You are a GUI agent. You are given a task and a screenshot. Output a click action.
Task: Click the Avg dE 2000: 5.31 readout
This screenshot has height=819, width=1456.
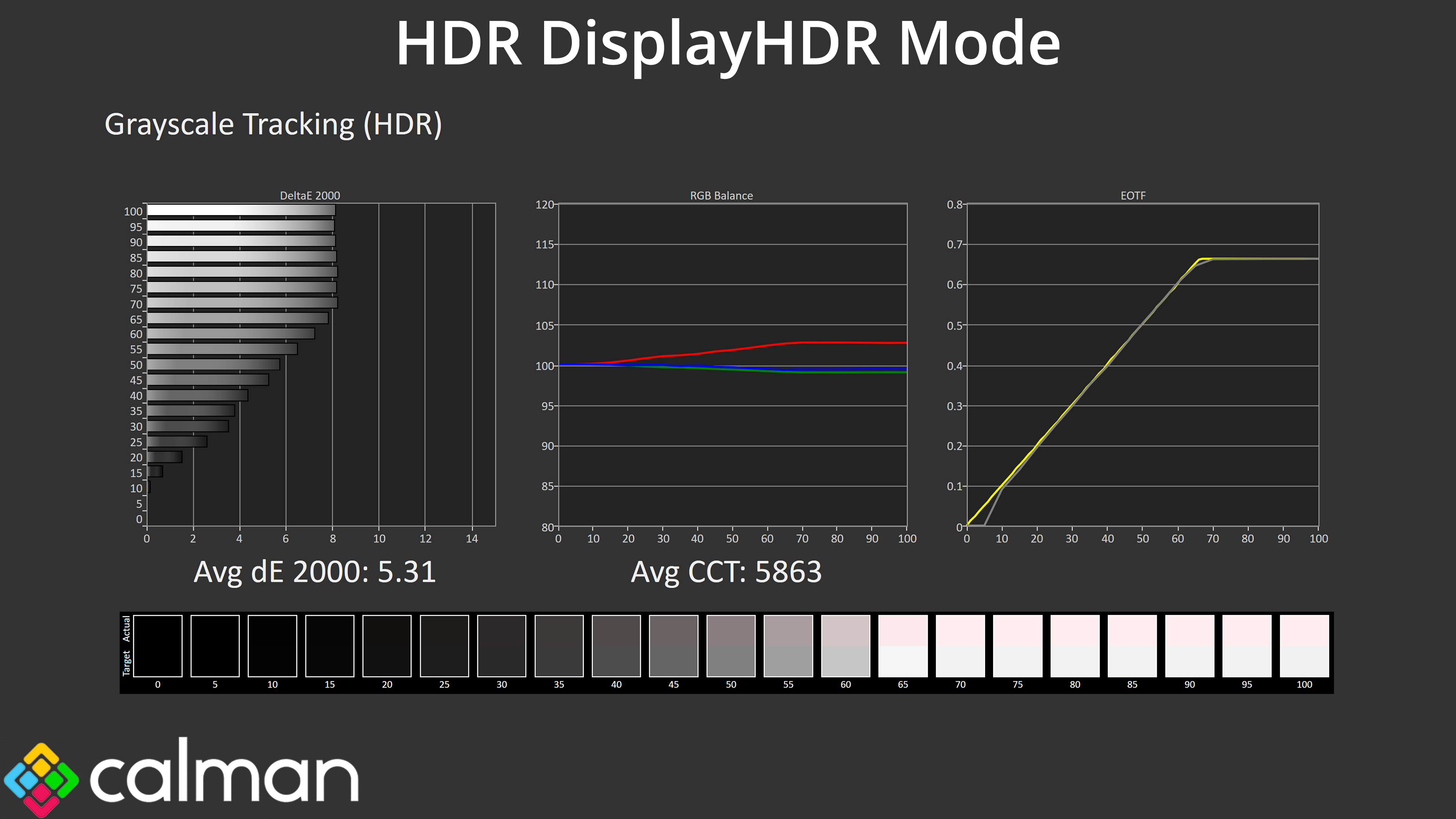tap(315, 571)
